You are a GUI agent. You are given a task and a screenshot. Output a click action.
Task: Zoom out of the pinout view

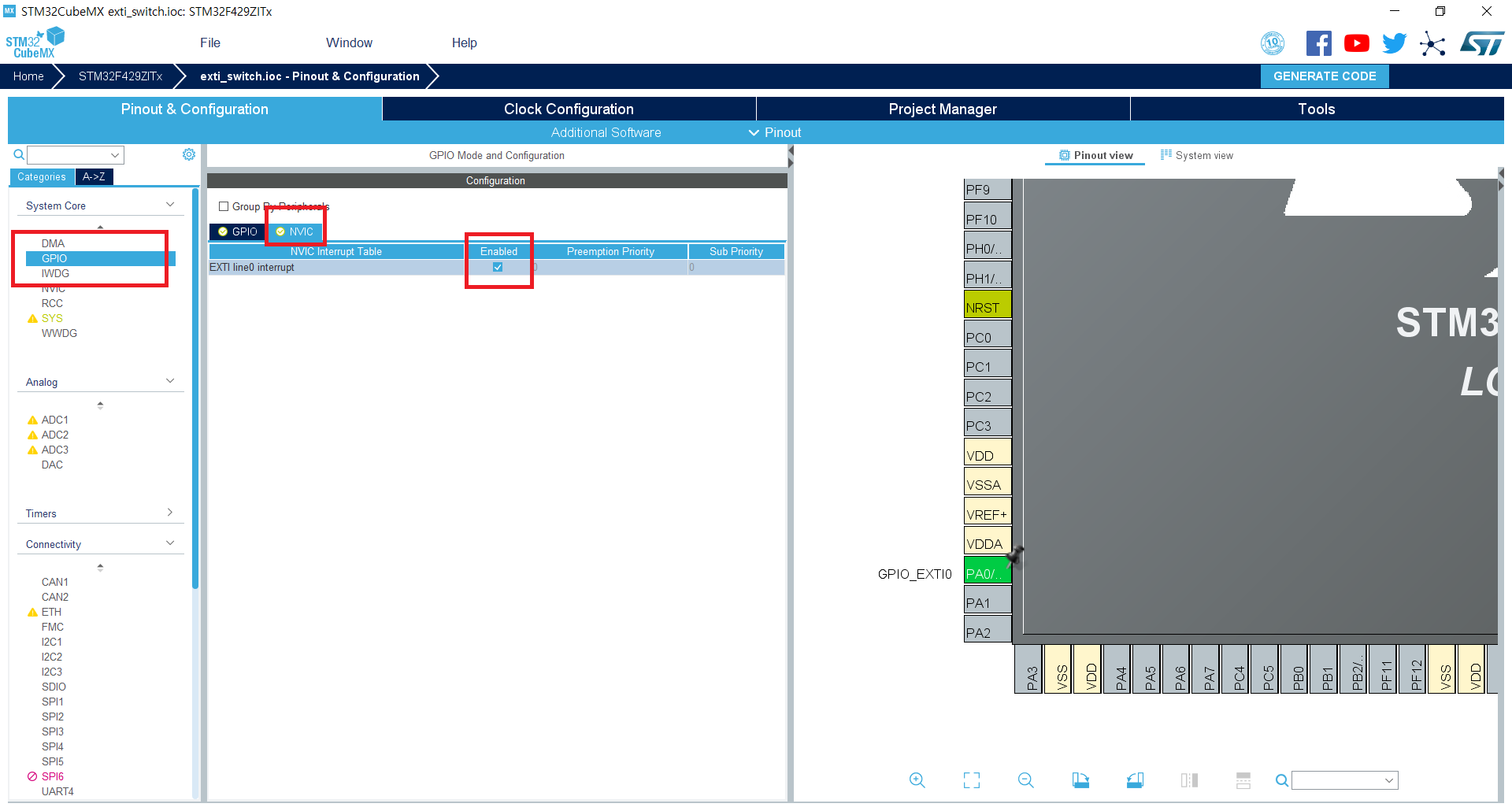(1026, 780)
